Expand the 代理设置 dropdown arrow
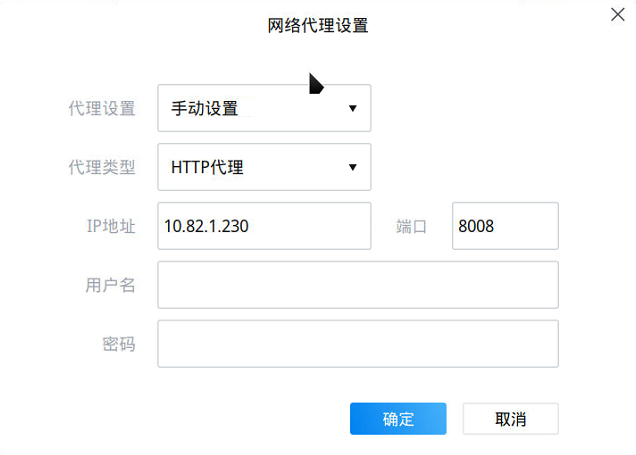This screenshot has height=455, width=636. tap(352, 108)
